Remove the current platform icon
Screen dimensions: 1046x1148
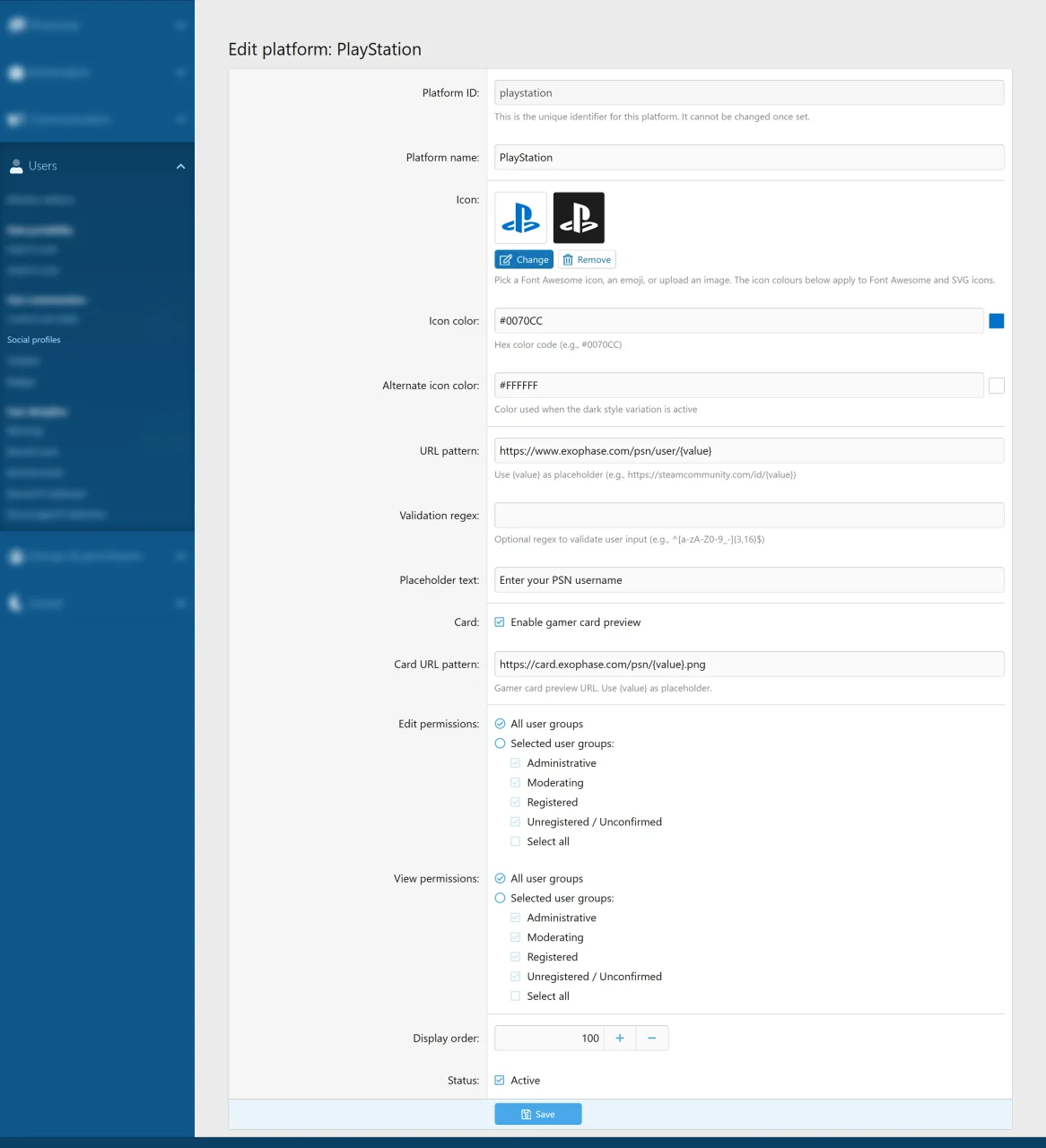pos(587,260)
